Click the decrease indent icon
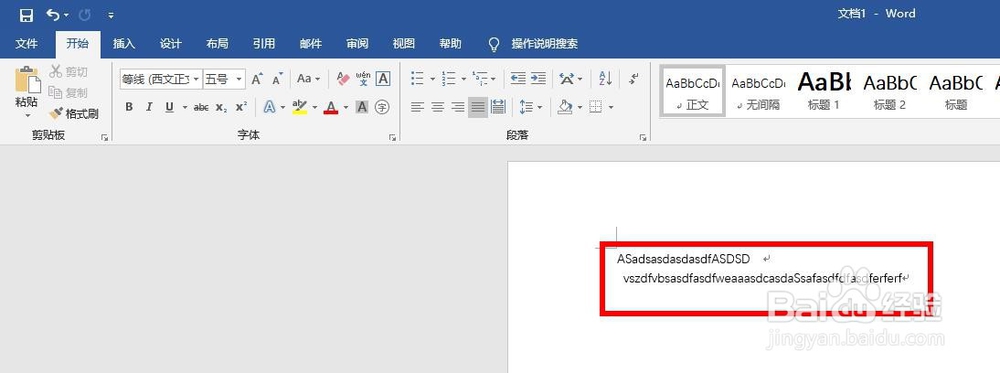Viewport: 1000px width, 373px height. tap(518, 79)
